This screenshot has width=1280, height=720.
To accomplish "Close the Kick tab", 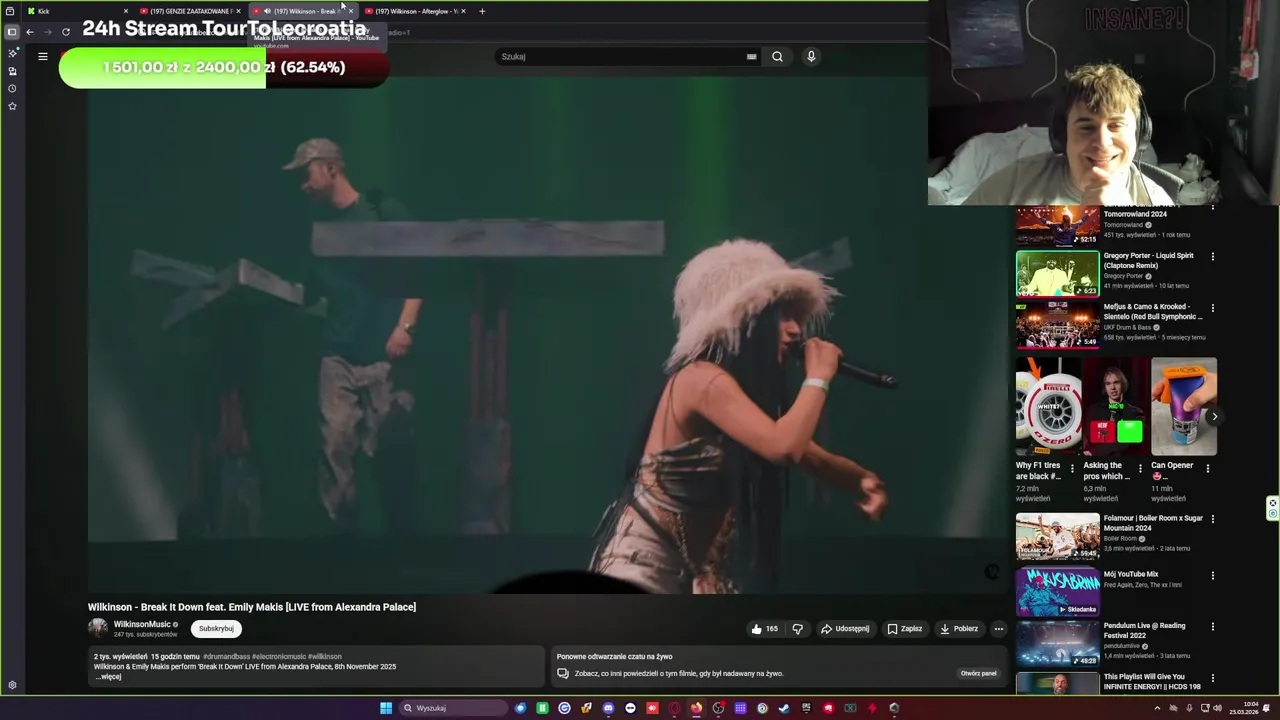I will (125, 11).
